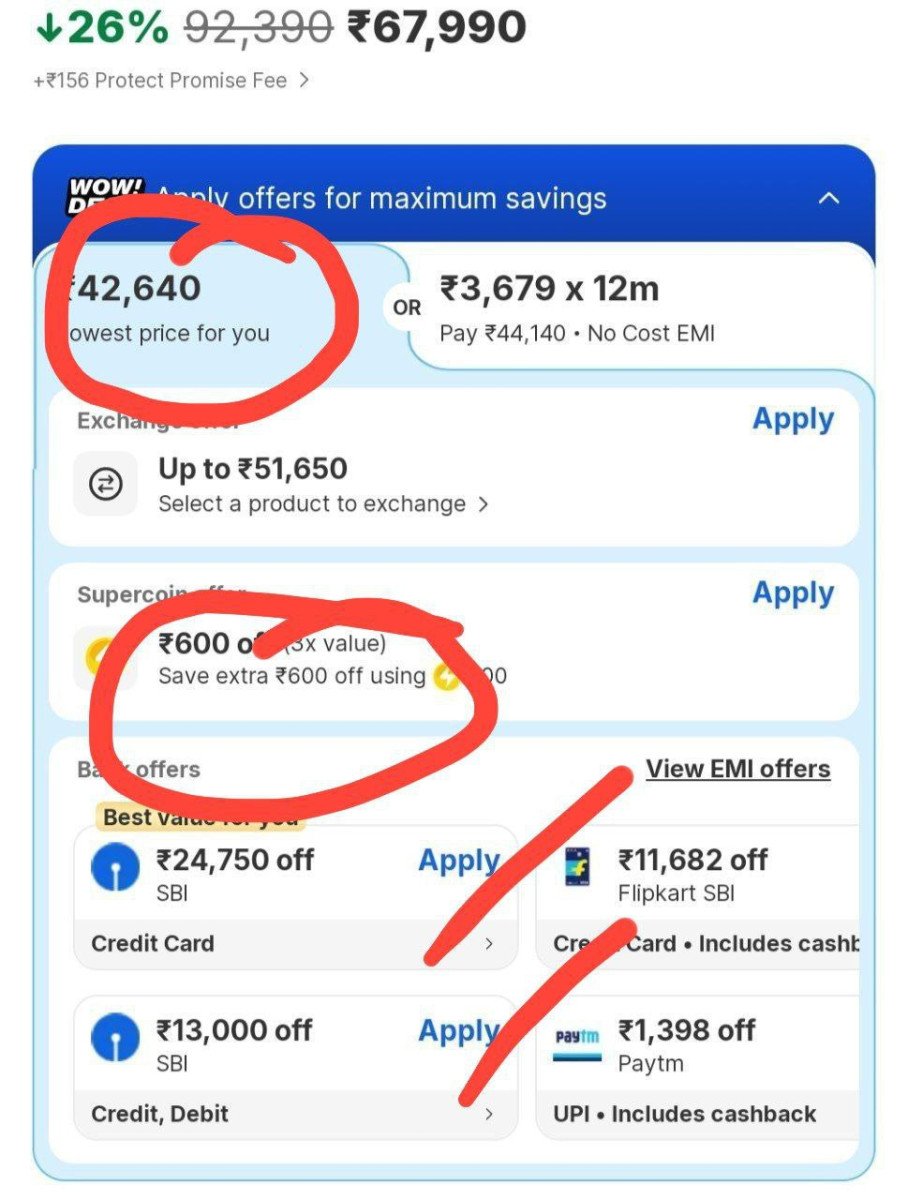Collapse the Apply offers panel
The width and height of the screenshot is (908, 1200).
coord(828,198)
